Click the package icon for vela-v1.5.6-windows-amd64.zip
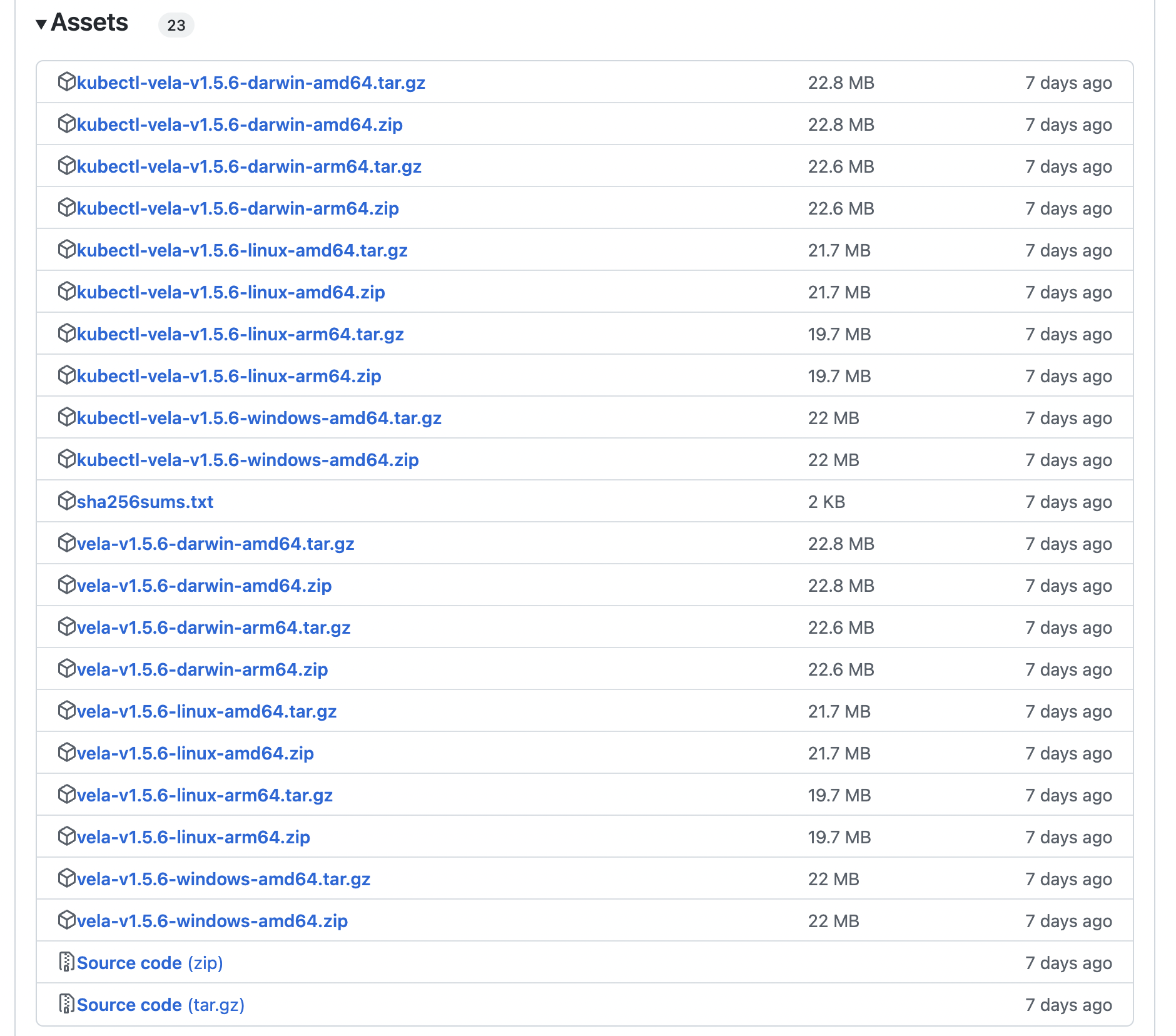 (66, 920)
